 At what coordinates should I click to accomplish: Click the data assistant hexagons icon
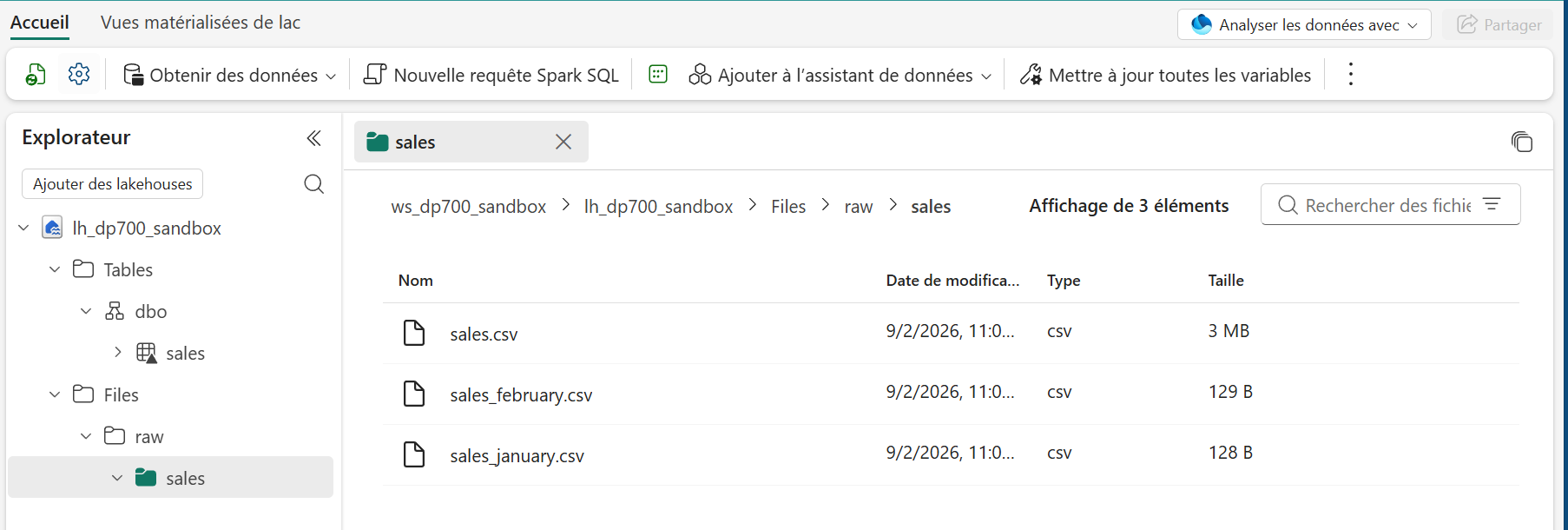tap(700, 75)
